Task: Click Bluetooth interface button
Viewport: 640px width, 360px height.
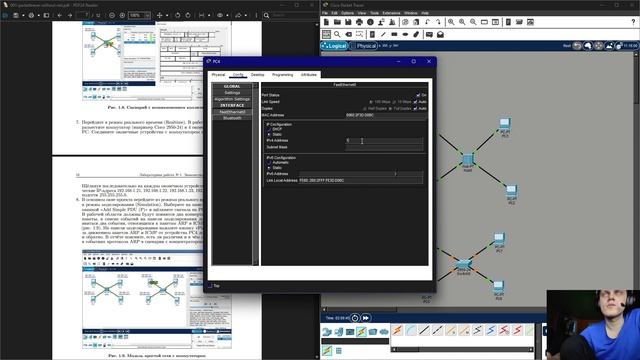Action: (x=232, y=118)
